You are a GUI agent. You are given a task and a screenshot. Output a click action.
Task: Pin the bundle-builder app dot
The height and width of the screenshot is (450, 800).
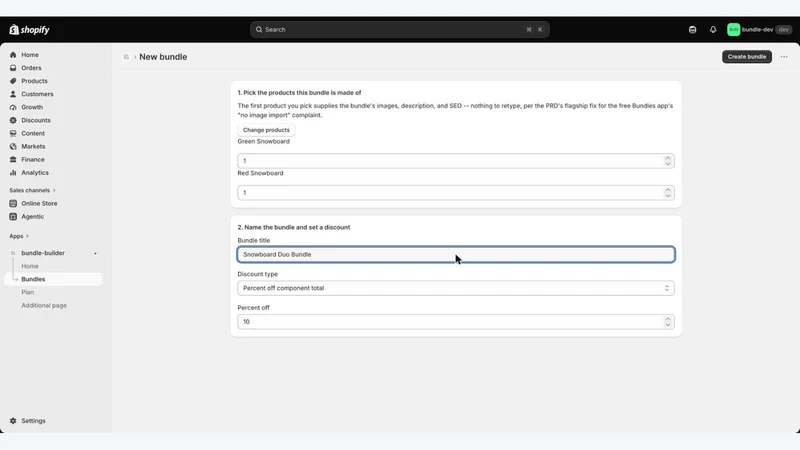tap(95, 253)
